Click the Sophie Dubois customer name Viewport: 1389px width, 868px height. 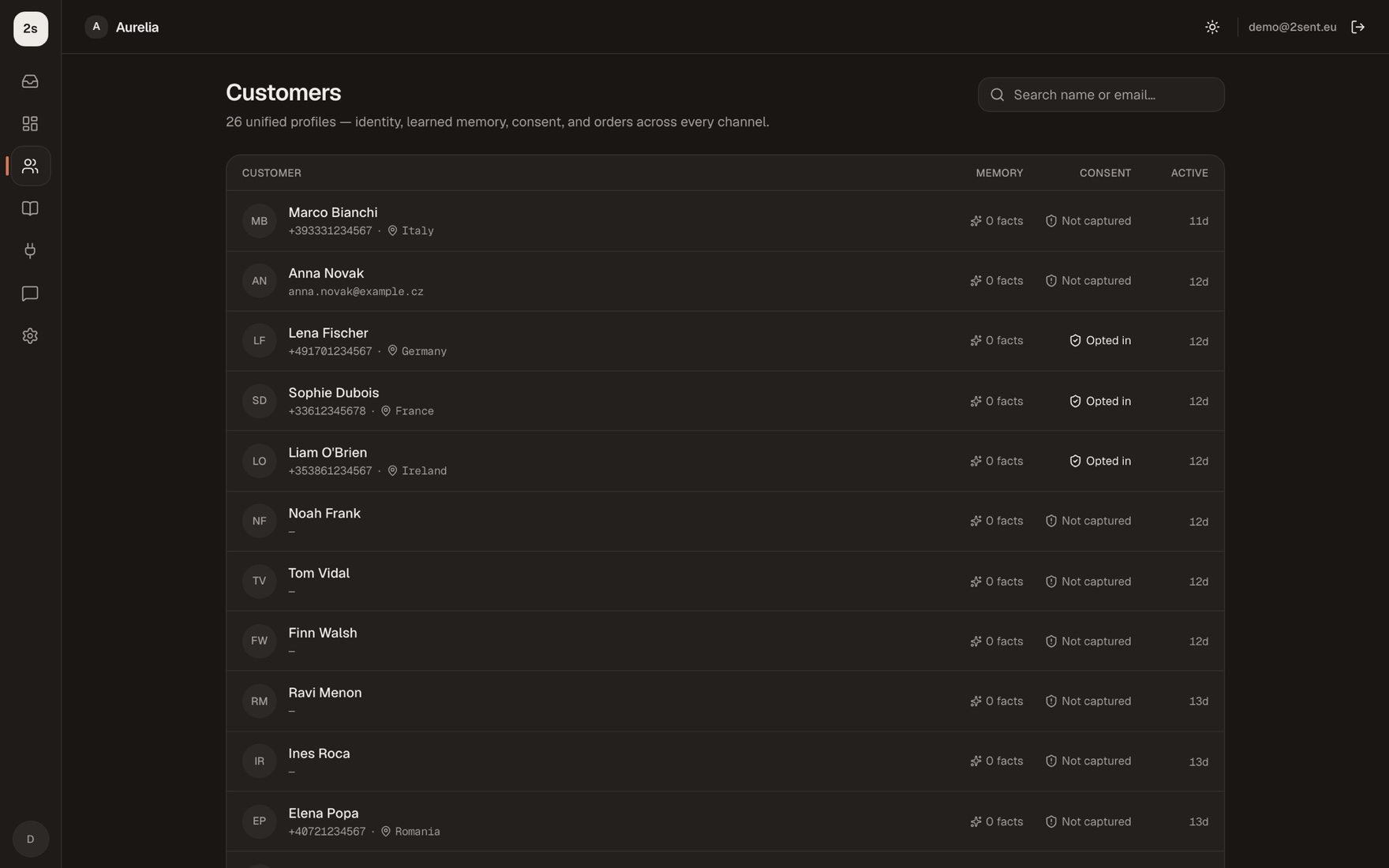point(333,392)
